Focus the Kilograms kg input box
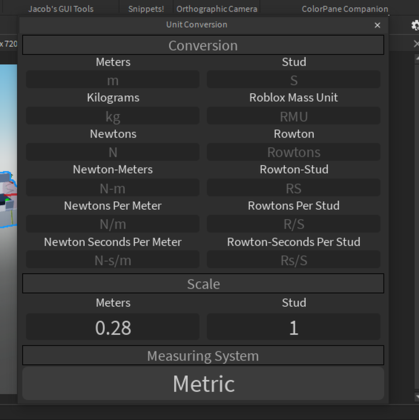 coord(113,116)
